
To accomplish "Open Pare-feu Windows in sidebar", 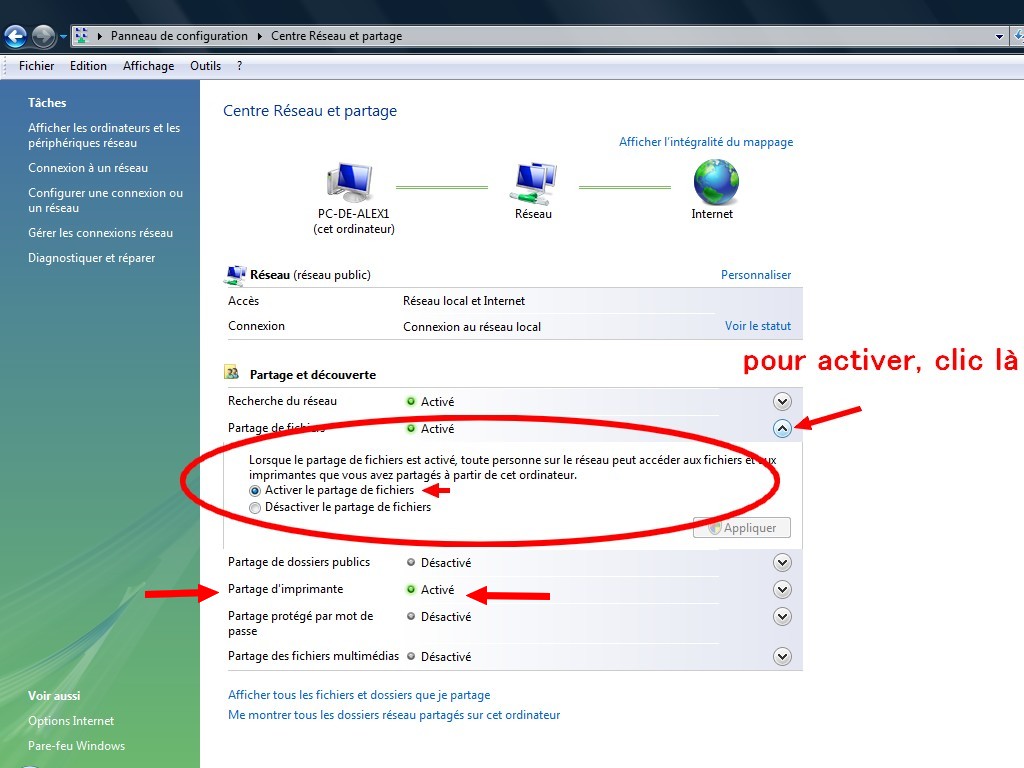I will [x=76, y=746].
